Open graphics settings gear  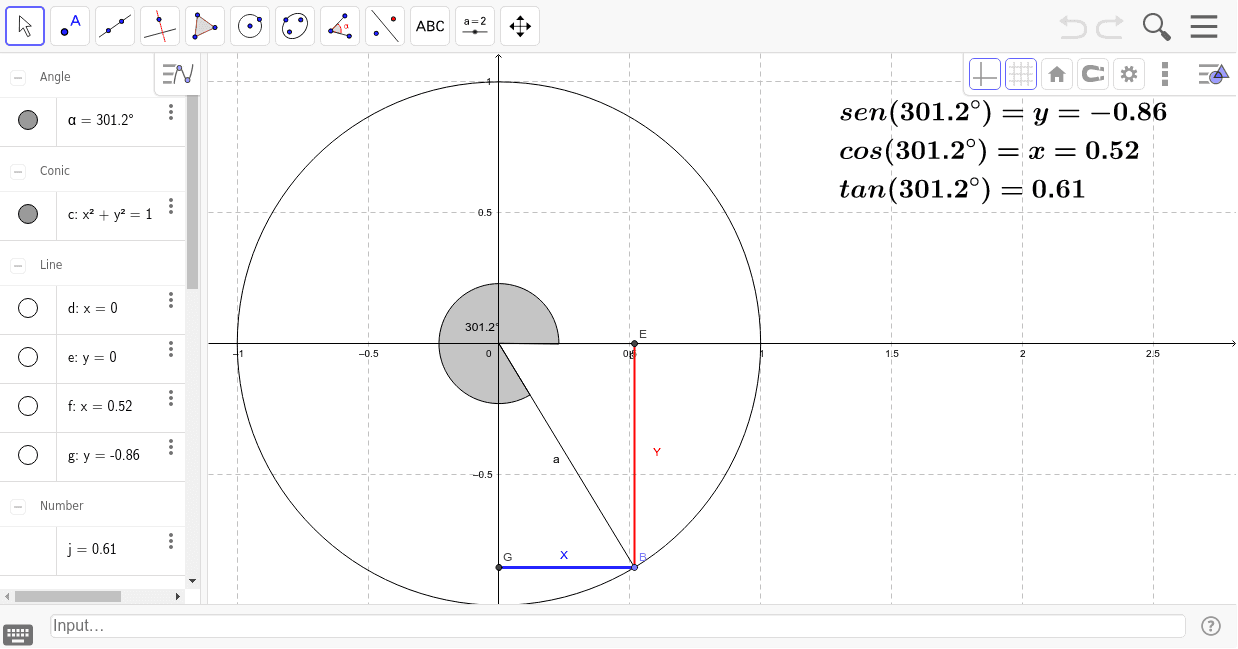pyautogui.click(x=1129, y=74)
